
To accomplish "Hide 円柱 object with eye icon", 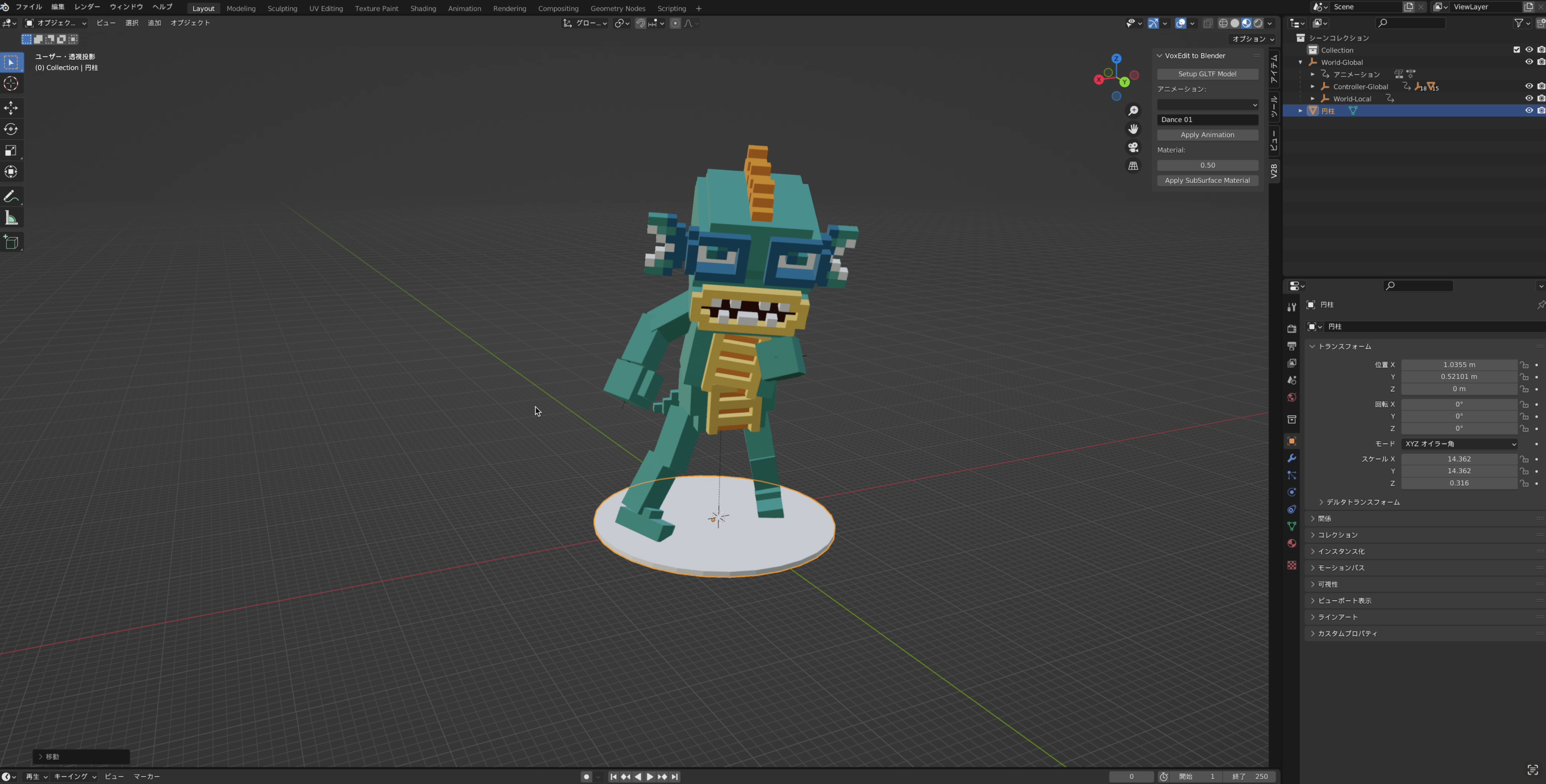I will pyautogui.click(x=1528, y=110).
